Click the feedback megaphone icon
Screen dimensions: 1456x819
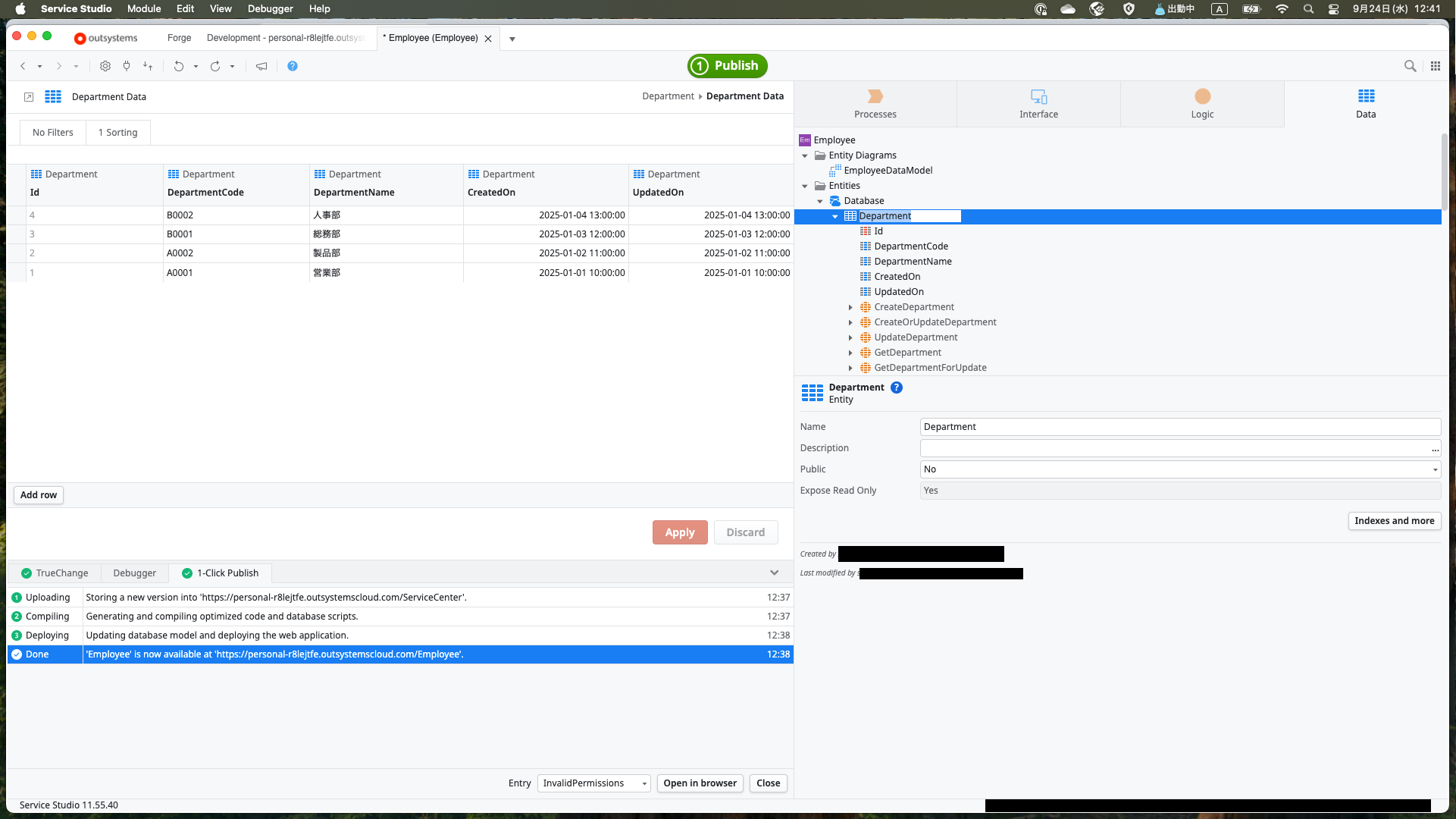(261, 66)
